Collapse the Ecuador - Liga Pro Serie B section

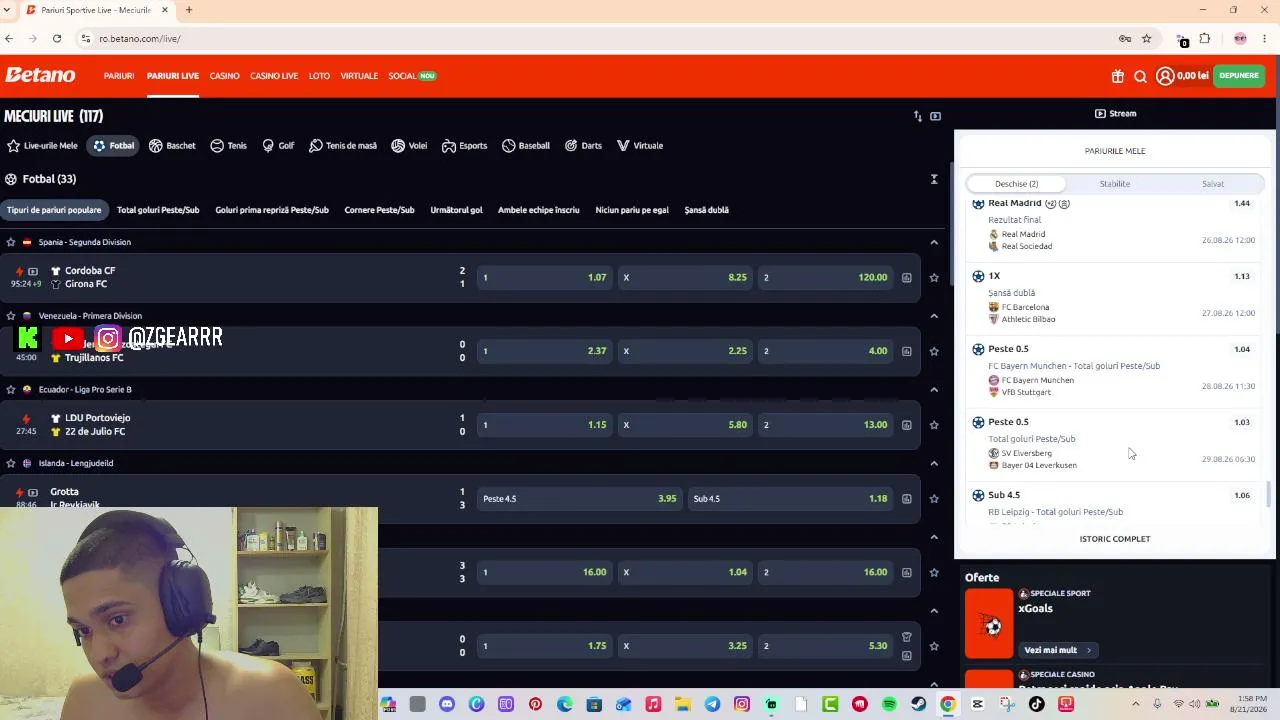pos(934,389)
